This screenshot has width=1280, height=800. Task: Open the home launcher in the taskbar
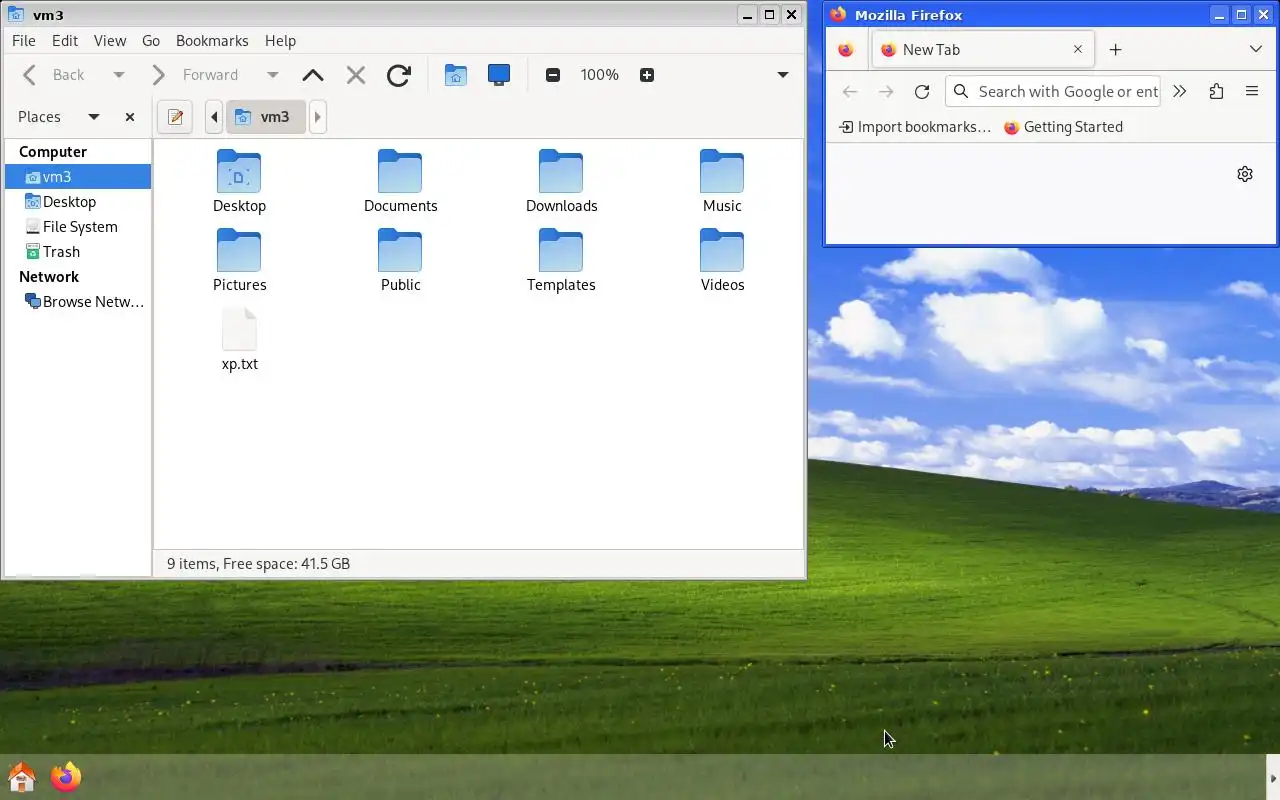22,777
